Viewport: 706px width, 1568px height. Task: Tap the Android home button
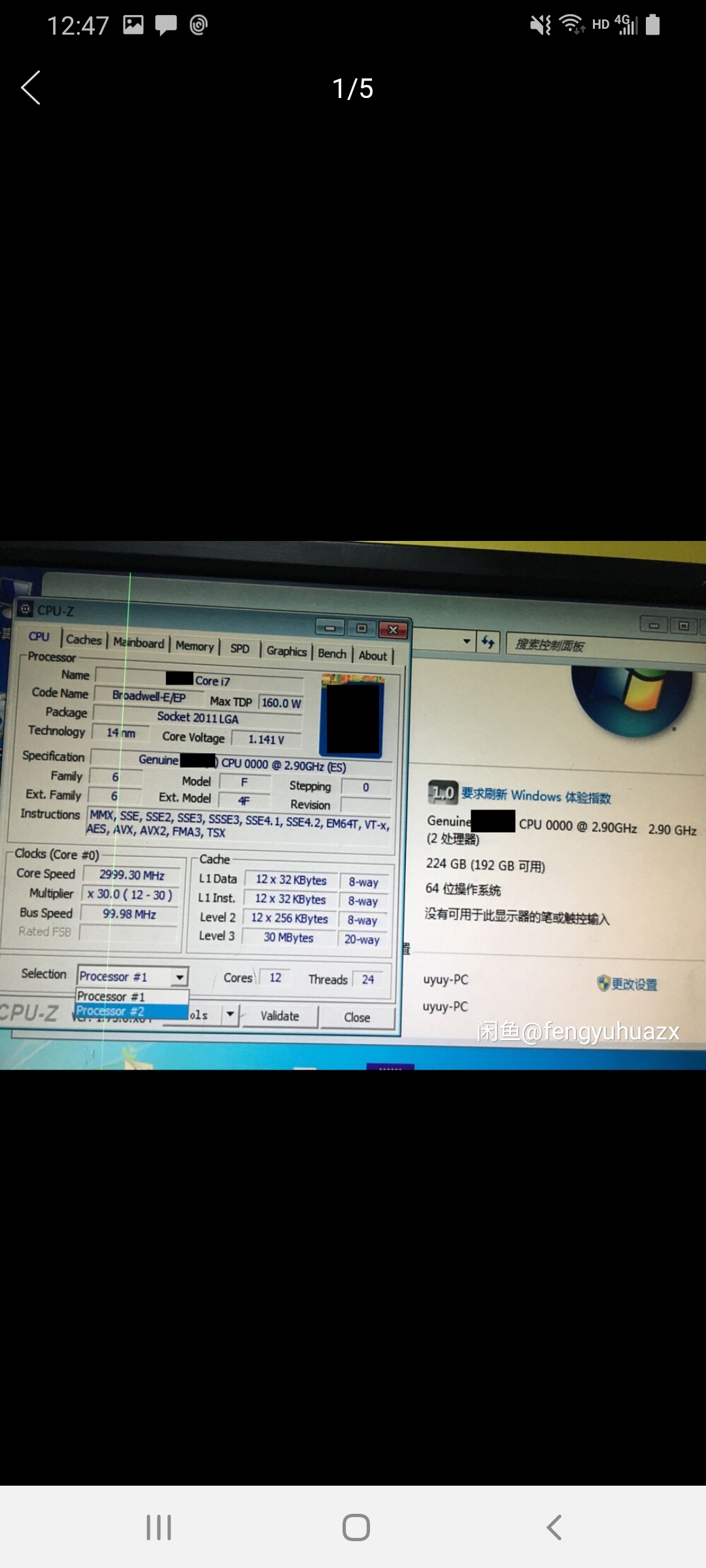click(x=356, y=1527)
